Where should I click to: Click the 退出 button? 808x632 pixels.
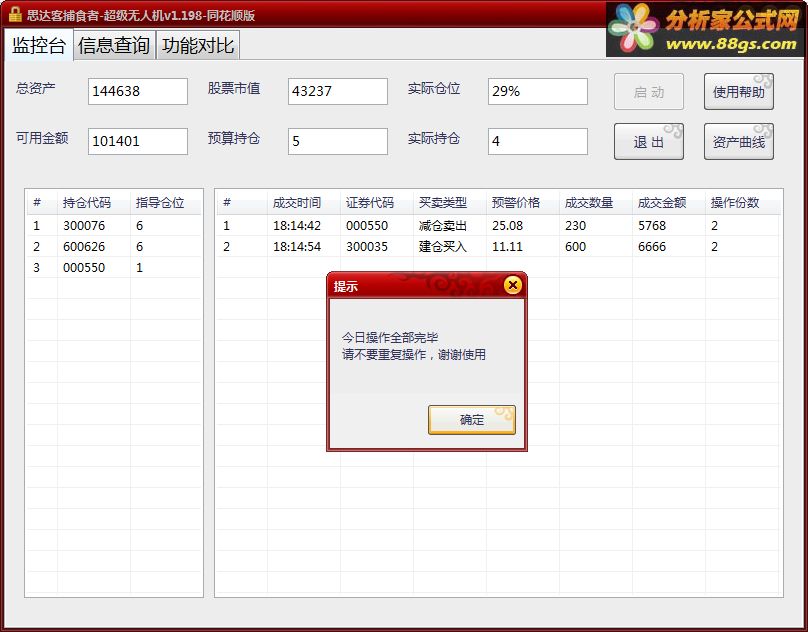[x=649, y=142]
